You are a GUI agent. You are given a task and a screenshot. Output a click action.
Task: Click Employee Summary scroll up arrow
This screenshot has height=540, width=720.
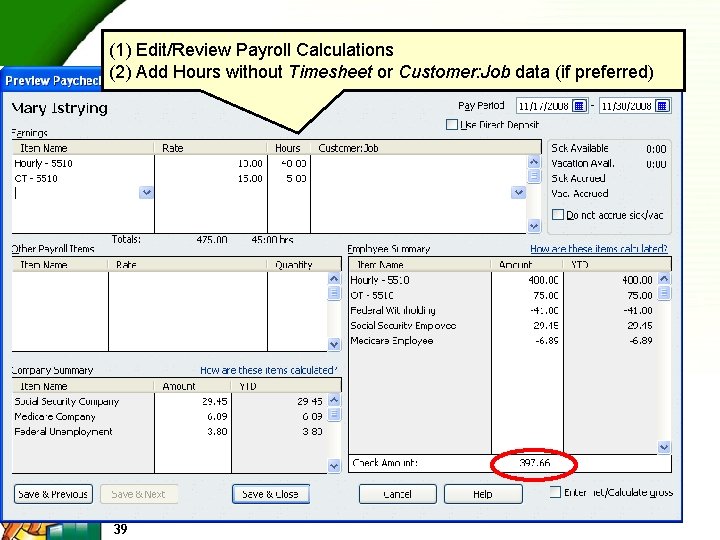pos(664,278)
